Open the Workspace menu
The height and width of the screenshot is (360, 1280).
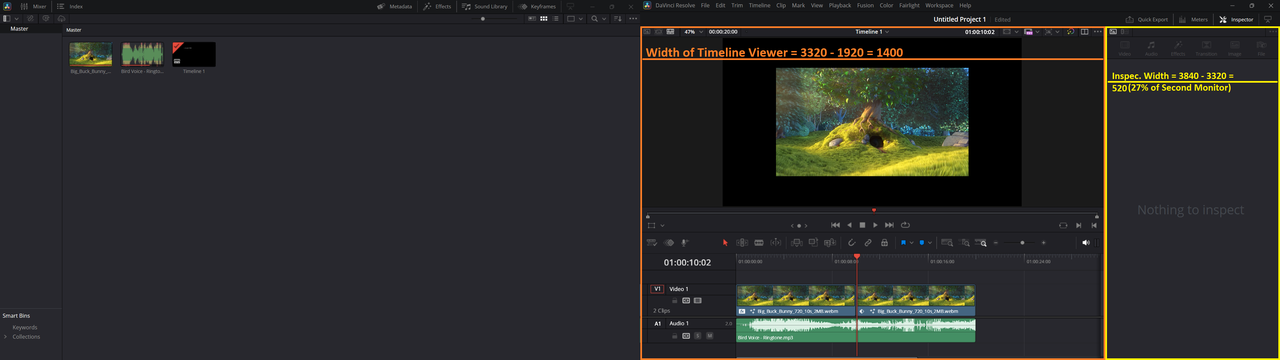[x=939, y=6]
